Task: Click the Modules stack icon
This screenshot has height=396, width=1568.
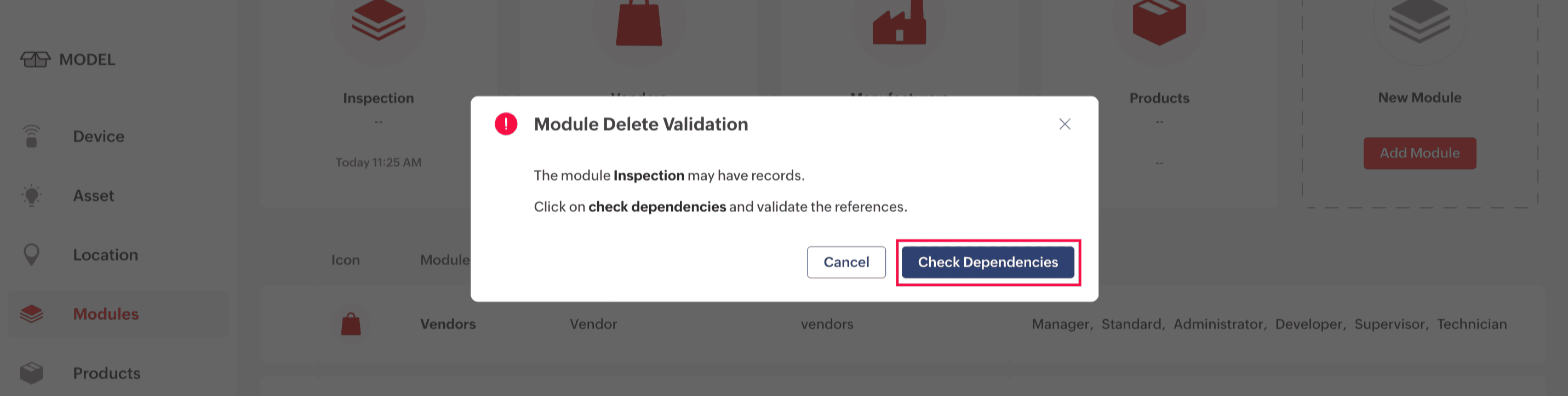Action: click(32, 314)
